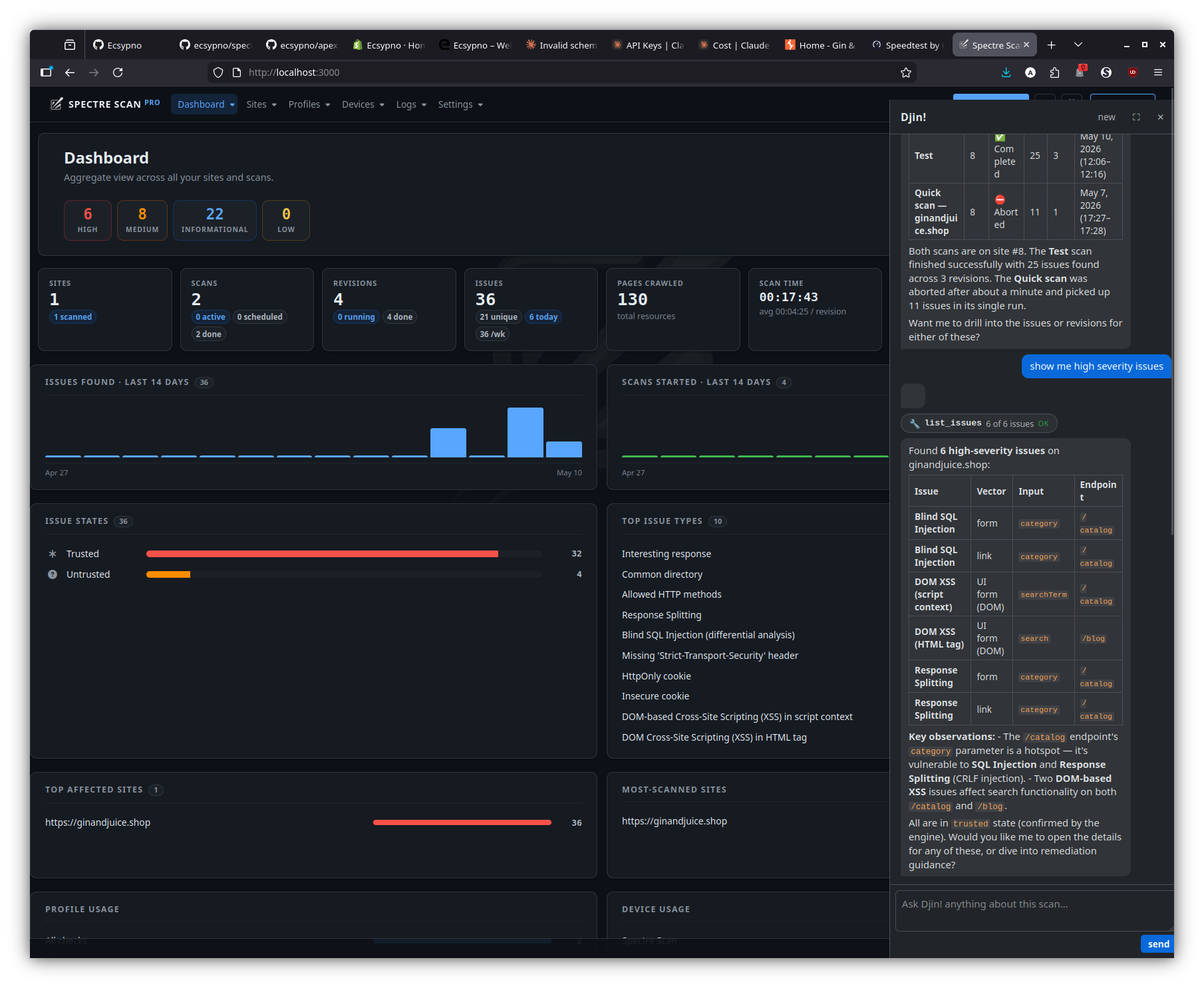Switch to the ecsypno/apex tab
1204x988 pixels.
point(301,45)
